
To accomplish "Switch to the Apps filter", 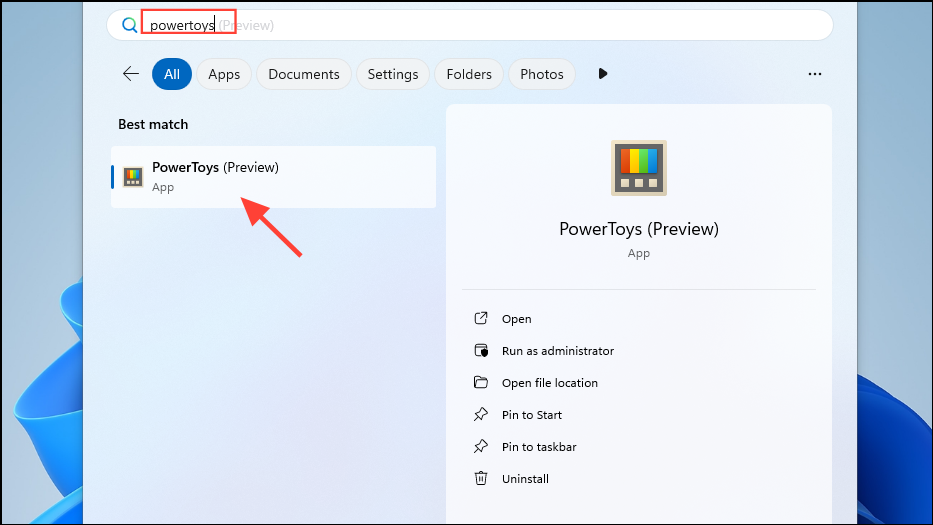I will tap(224, 74).
